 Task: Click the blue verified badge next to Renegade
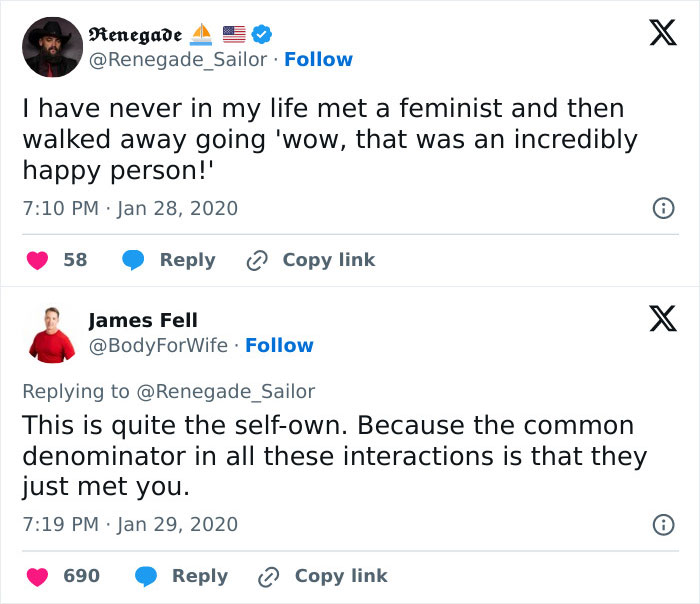261,35
